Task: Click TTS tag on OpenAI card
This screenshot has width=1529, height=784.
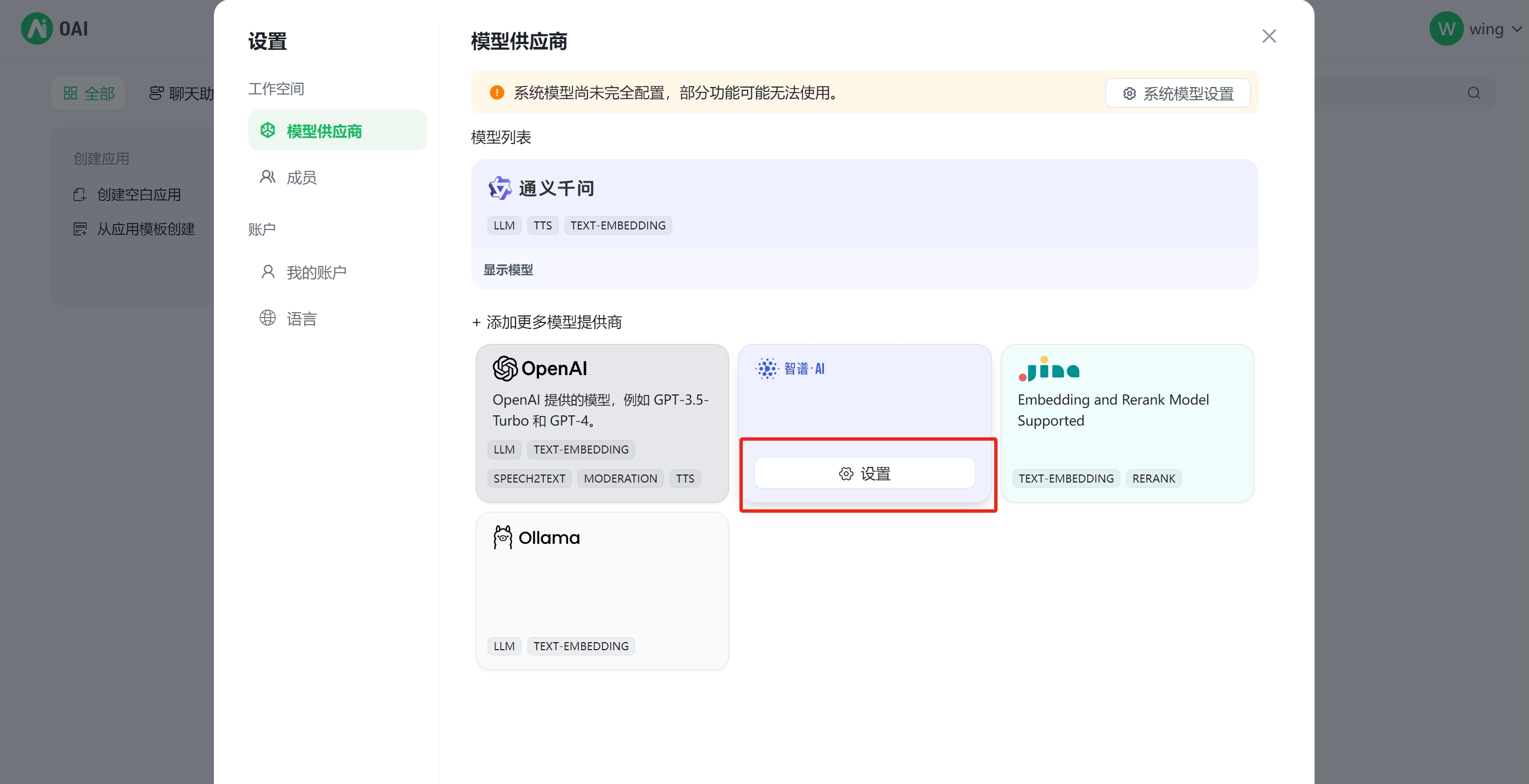Action: coord(685,478)
